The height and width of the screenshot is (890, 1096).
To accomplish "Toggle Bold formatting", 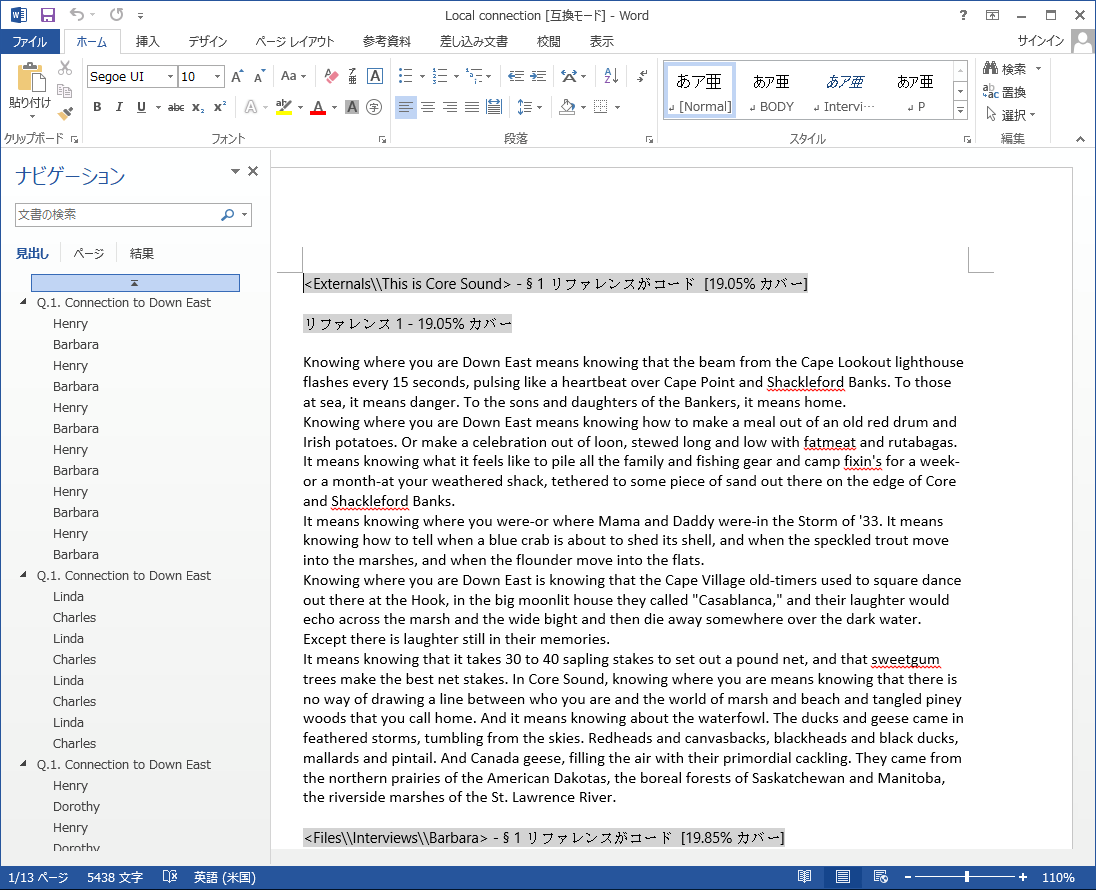I will 97,107.
